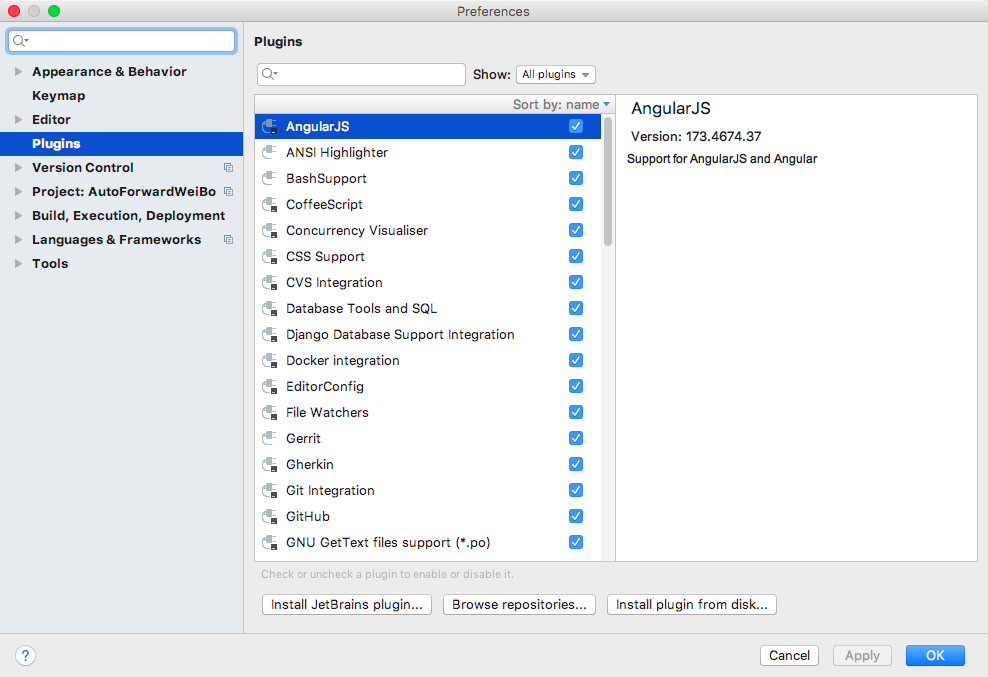988x677 pixels.
Task: Click the Version Control project-level settings icon
Action: tap(228, 168)
